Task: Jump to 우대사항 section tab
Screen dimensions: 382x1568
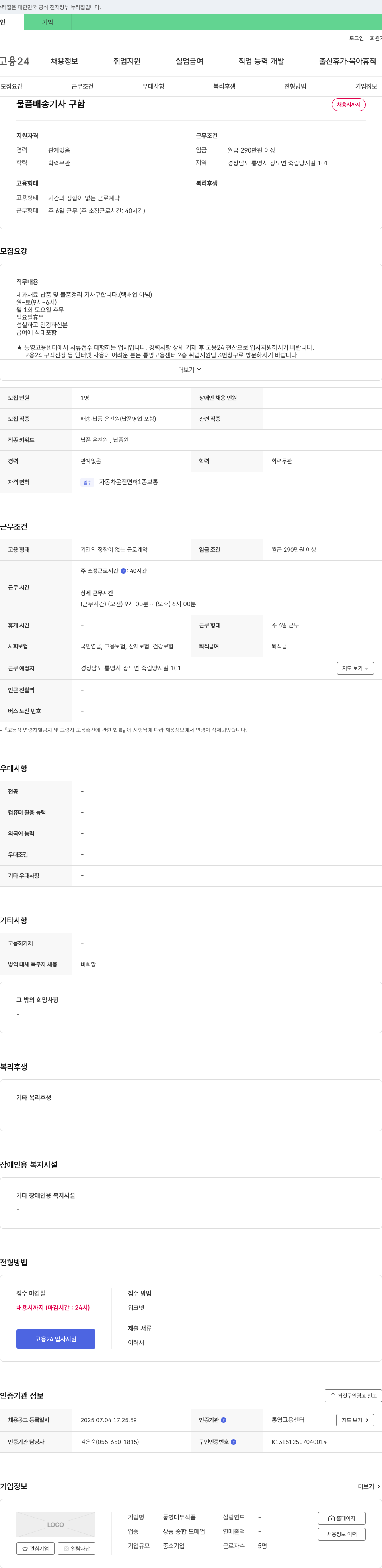Action: tap(154, 86)
